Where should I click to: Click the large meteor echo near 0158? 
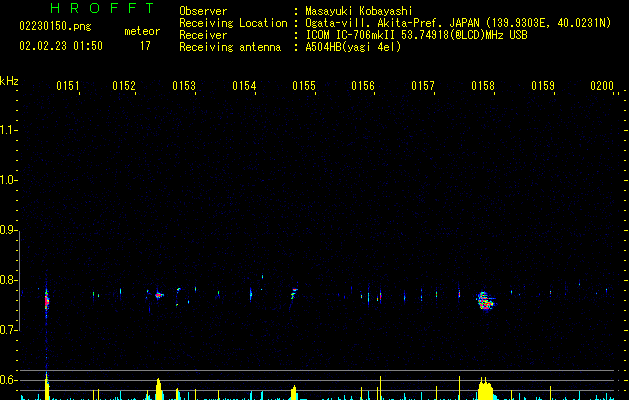[485, 301]
